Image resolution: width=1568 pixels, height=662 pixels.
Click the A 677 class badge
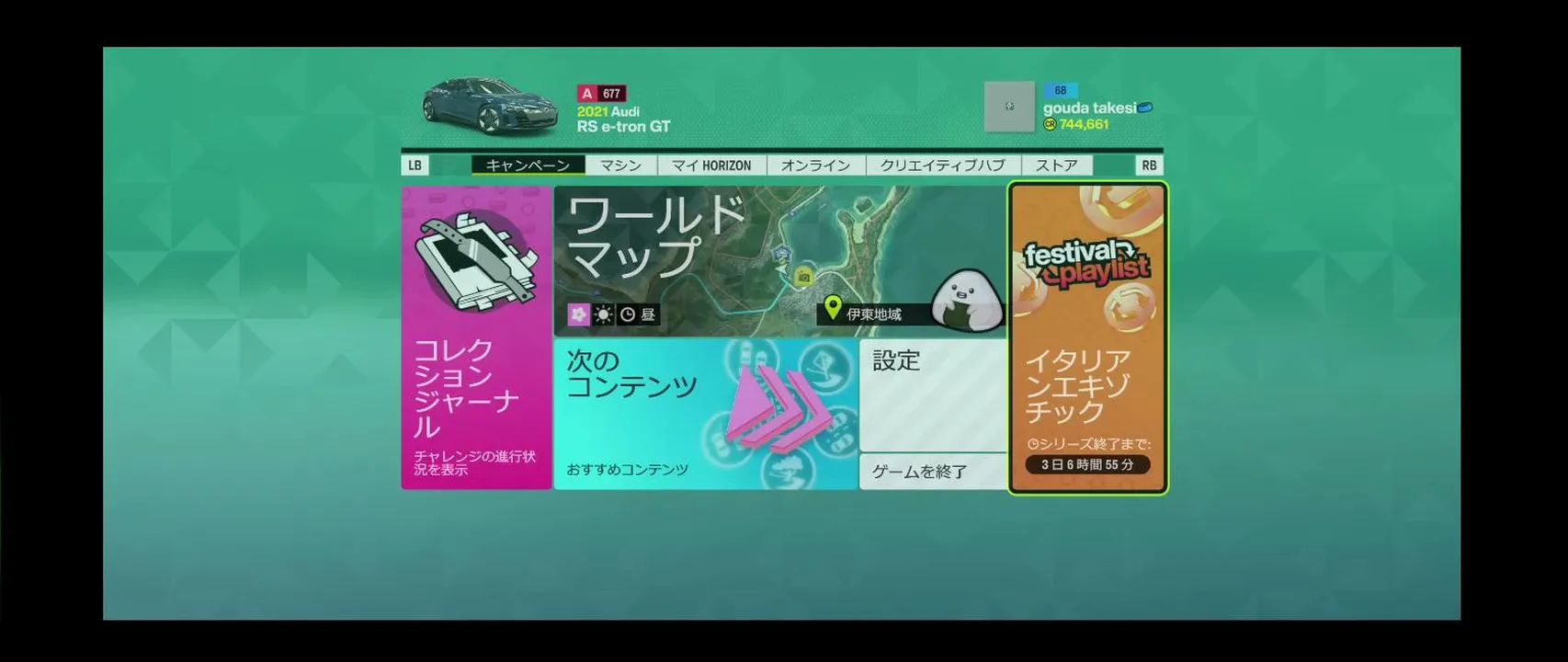coord(601,93)
